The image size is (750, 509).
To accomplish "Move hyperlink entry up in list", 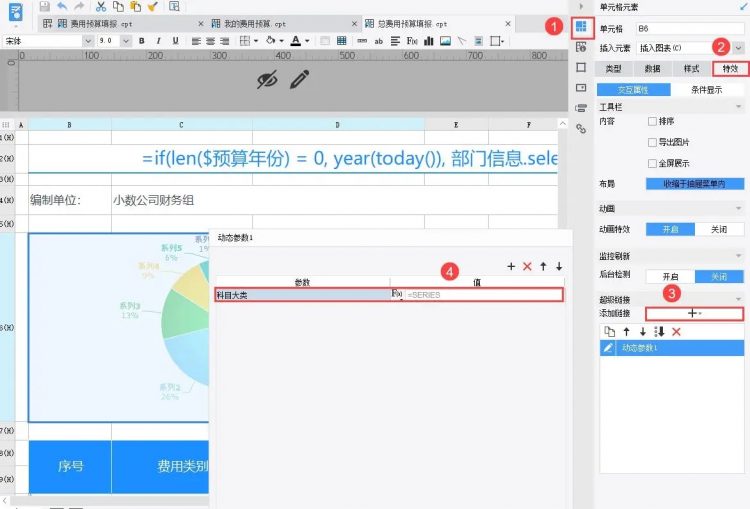I will pyautogui.click(x=627, y=332).
